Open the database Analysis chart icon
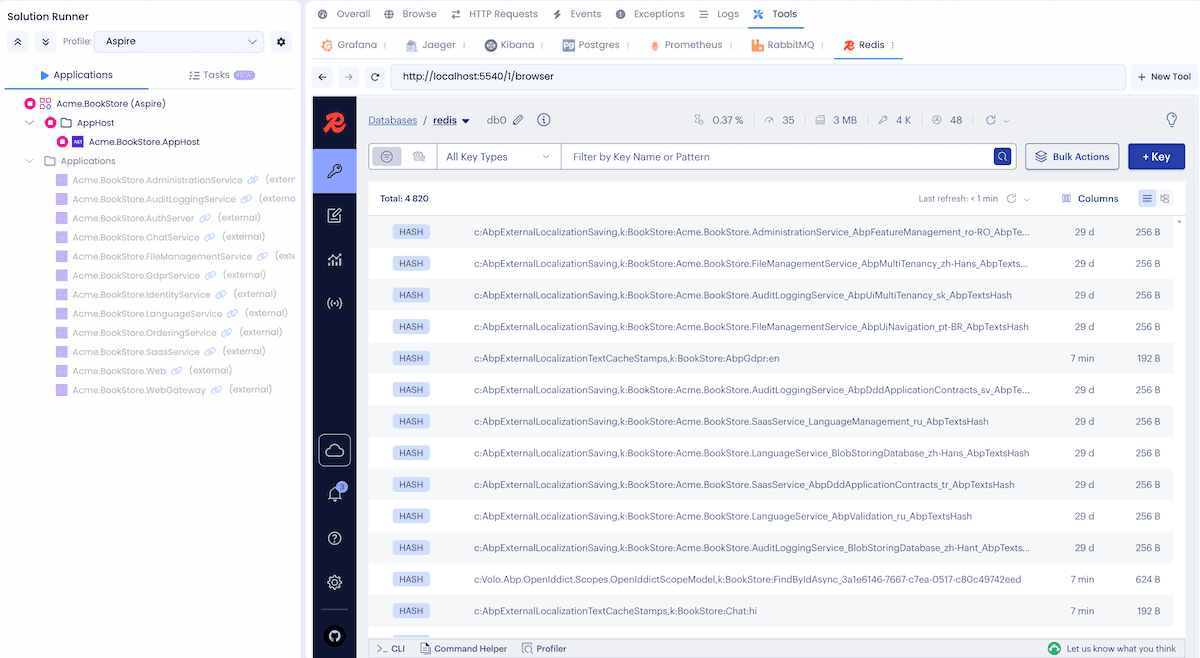The image size is (1200, 658). (334, 258)
